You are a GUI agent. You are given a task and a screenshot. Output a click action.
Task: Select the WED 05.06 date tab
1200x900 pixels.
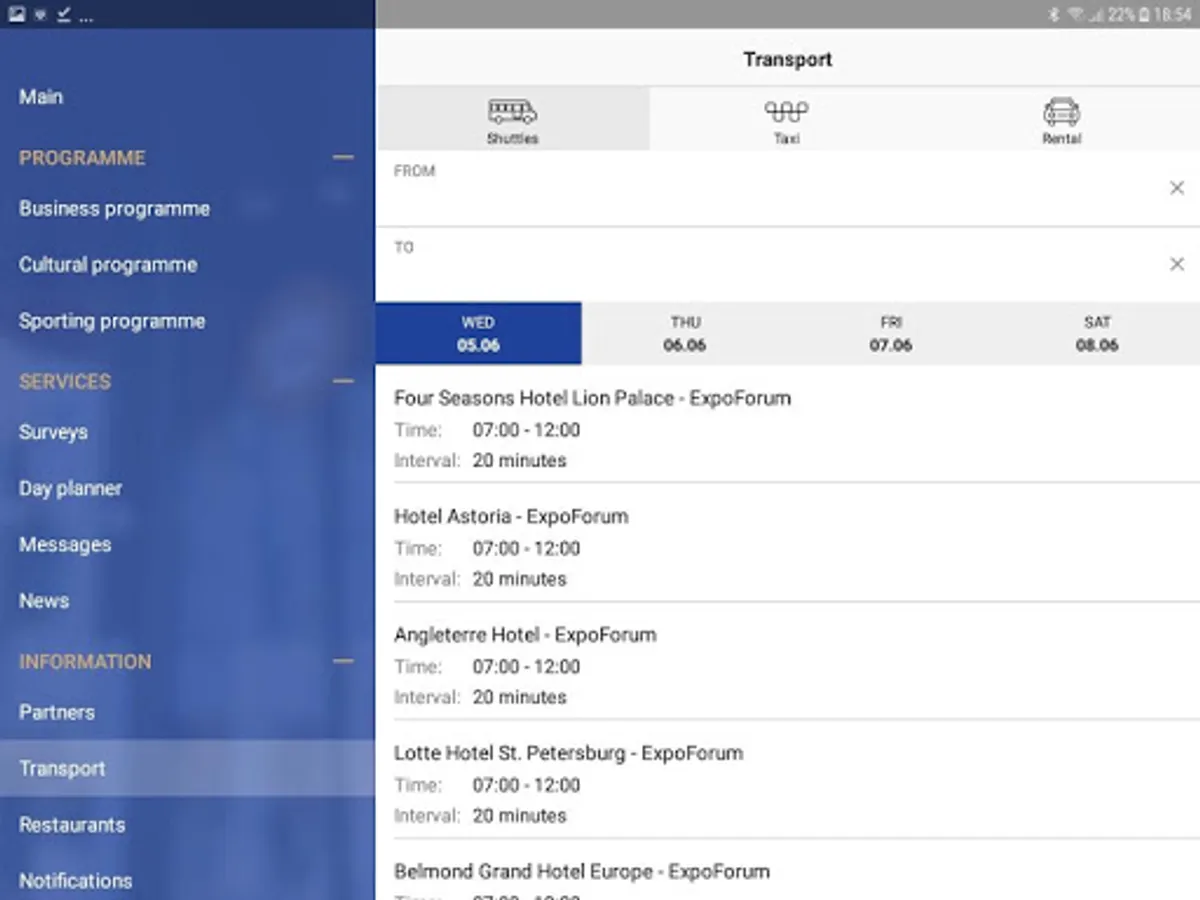[478, 334]
